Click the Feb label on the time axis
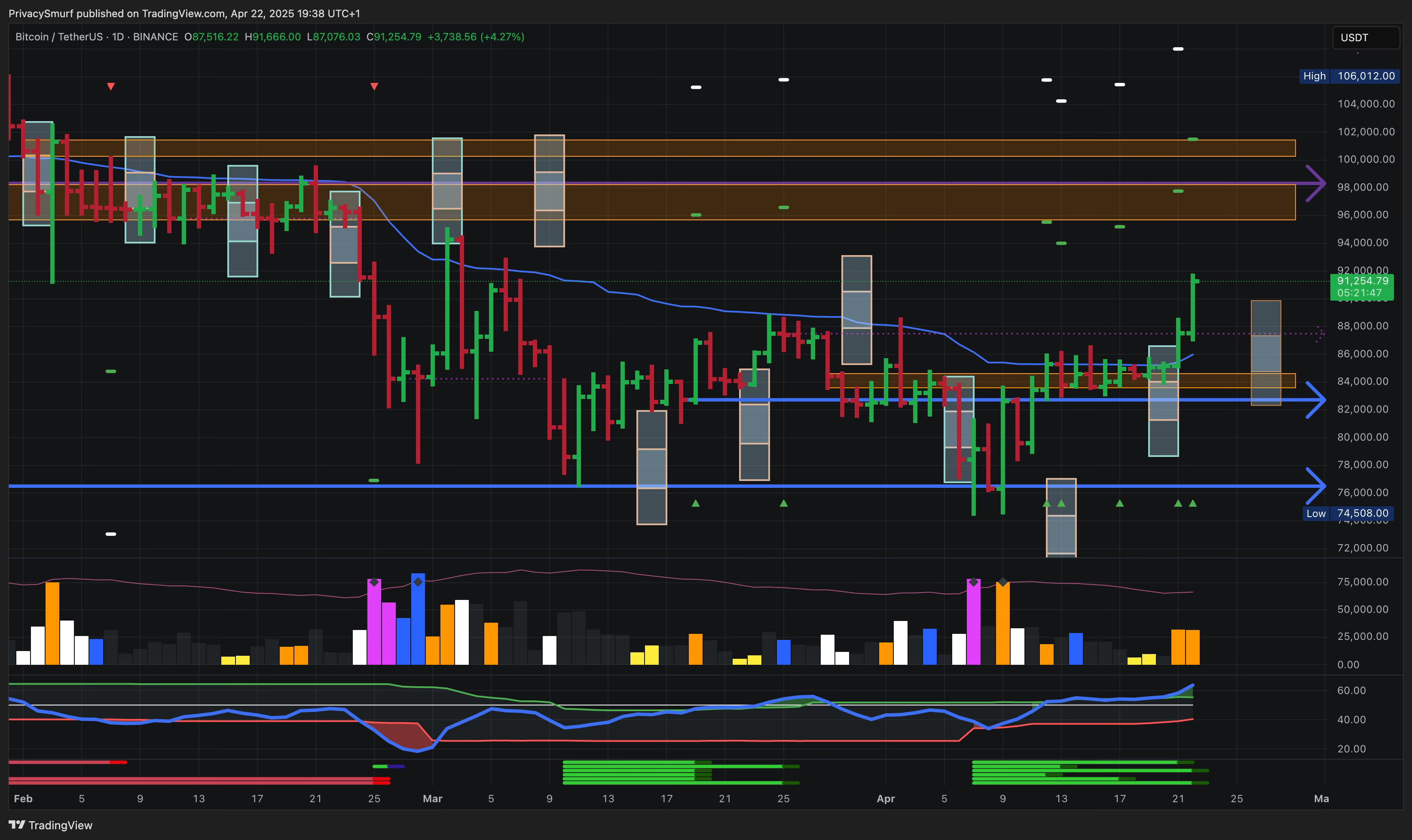The image size is (1412, 840). click(23, 798)
